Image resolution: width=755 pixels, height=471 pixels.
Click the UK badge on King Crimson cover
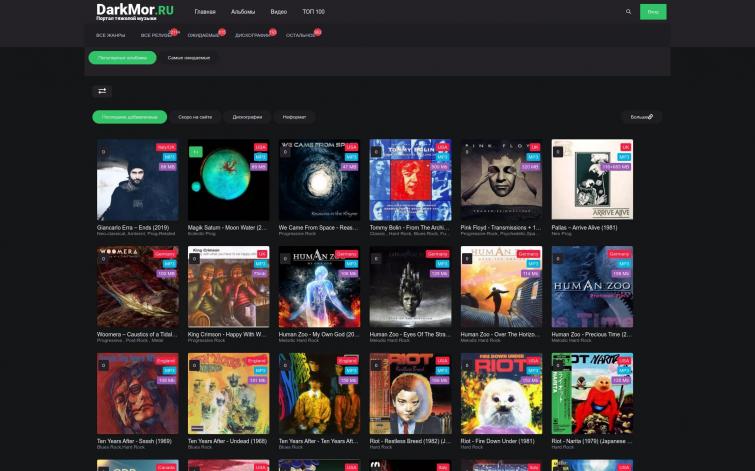tap(262, 254)
